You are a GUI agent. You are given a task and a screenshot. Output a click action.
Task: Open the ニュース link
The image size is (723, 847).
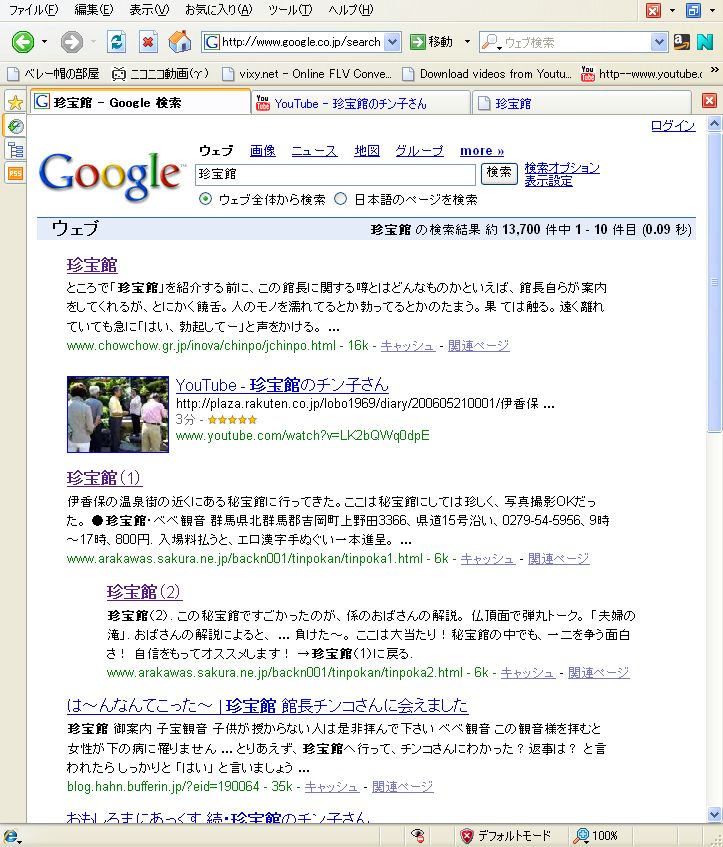pos(314,151)
